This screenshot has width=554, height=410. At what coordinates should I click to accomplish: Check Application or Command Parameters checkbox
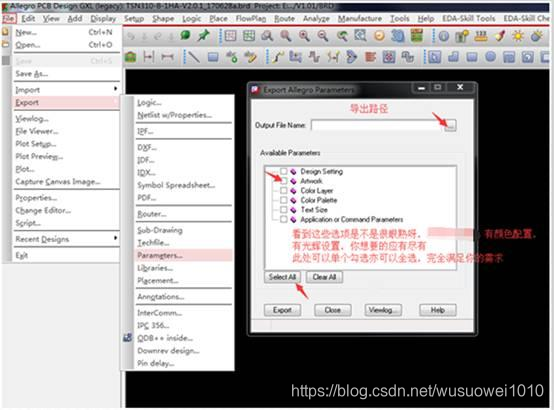(x=283, y=219)
